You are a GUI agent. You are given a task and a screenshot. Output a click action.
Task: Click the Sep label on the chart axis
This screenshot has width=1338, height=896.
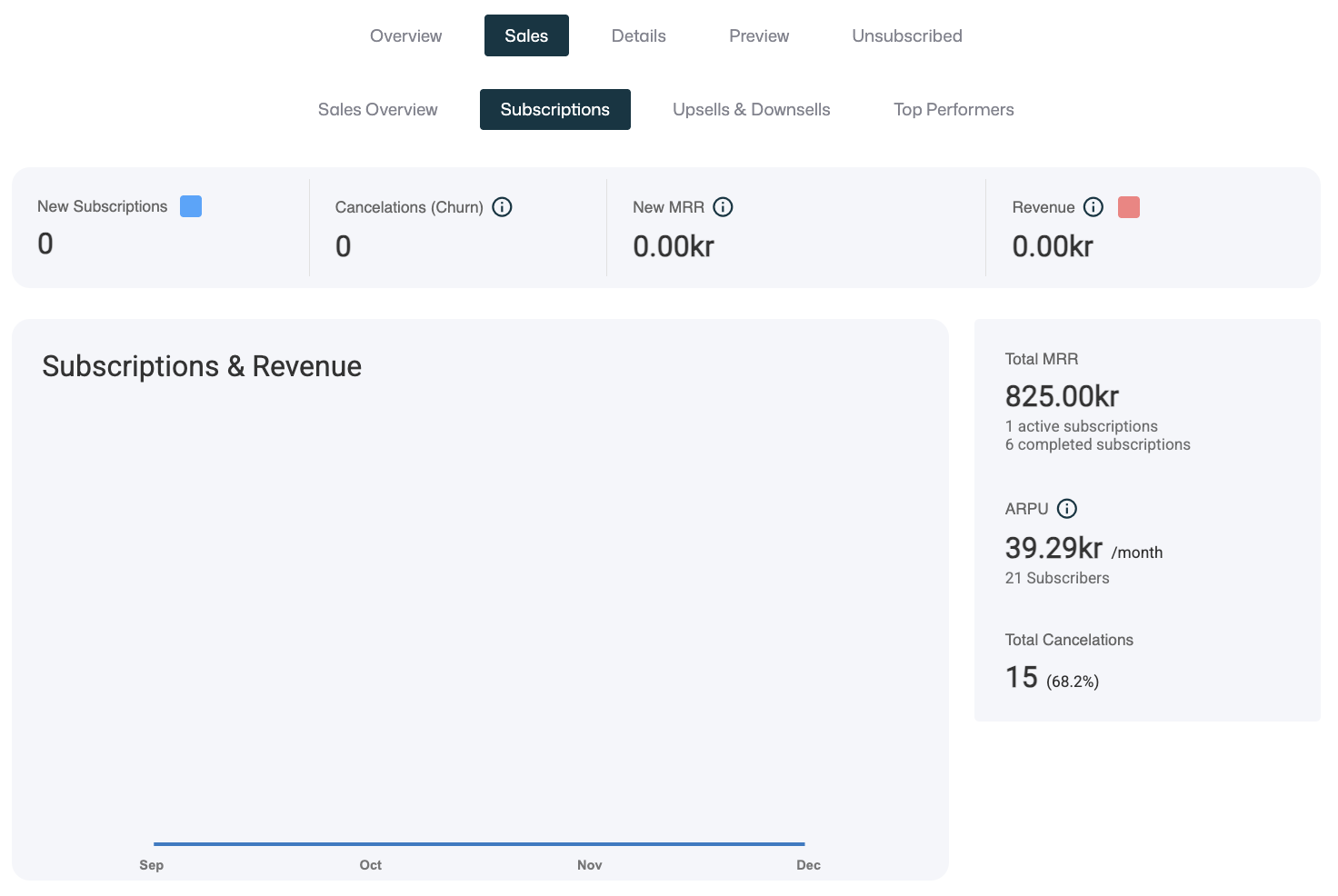(152, 865)
